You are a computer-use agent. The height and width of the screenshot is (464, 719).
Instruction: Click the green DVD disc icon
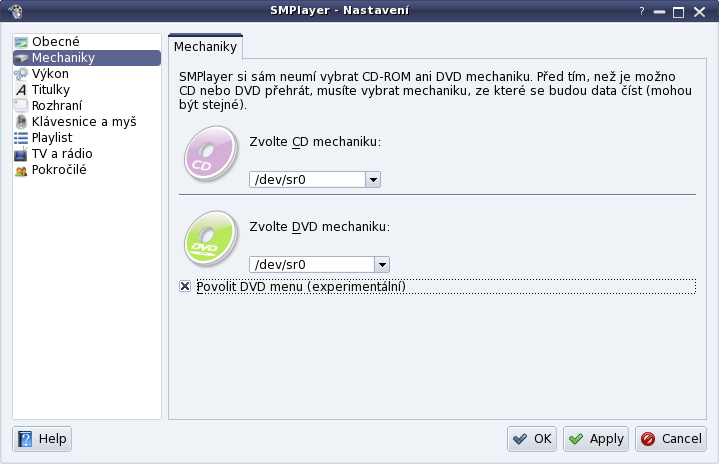pos(211,235)
